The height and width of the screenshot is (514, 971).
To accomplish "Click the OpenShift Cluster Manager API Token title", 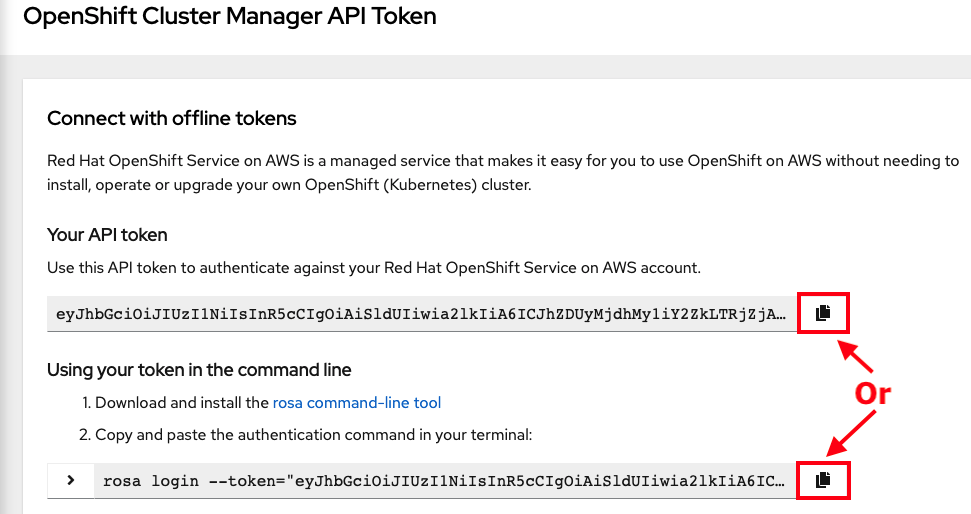I will pos(230,17).
